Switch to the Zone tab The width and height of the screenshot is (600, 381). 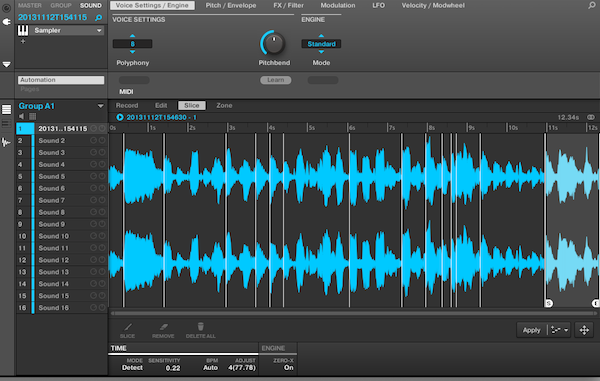tap(224, 106)
